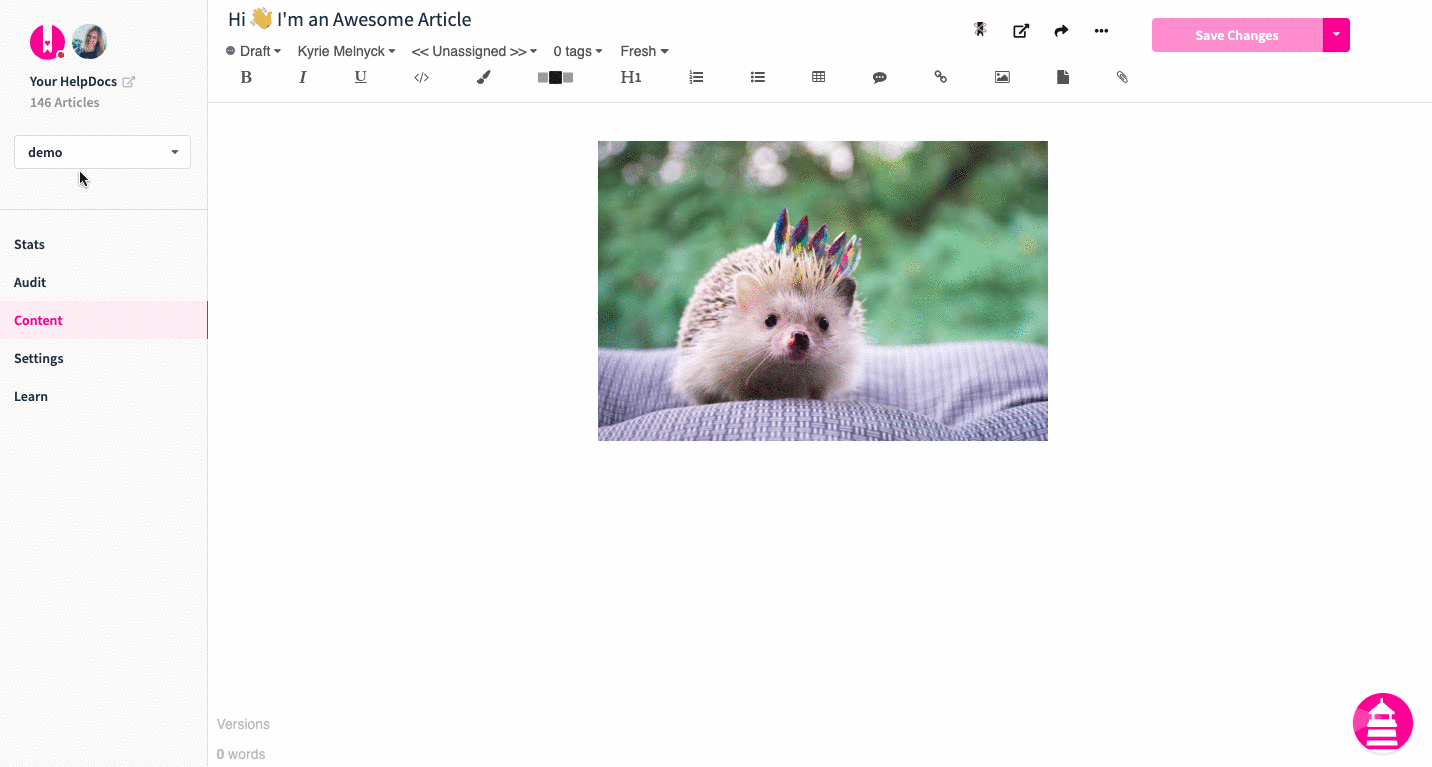Insert a table into the article
The width and height of the screenshot is (1432, 767).
point(819,77)
